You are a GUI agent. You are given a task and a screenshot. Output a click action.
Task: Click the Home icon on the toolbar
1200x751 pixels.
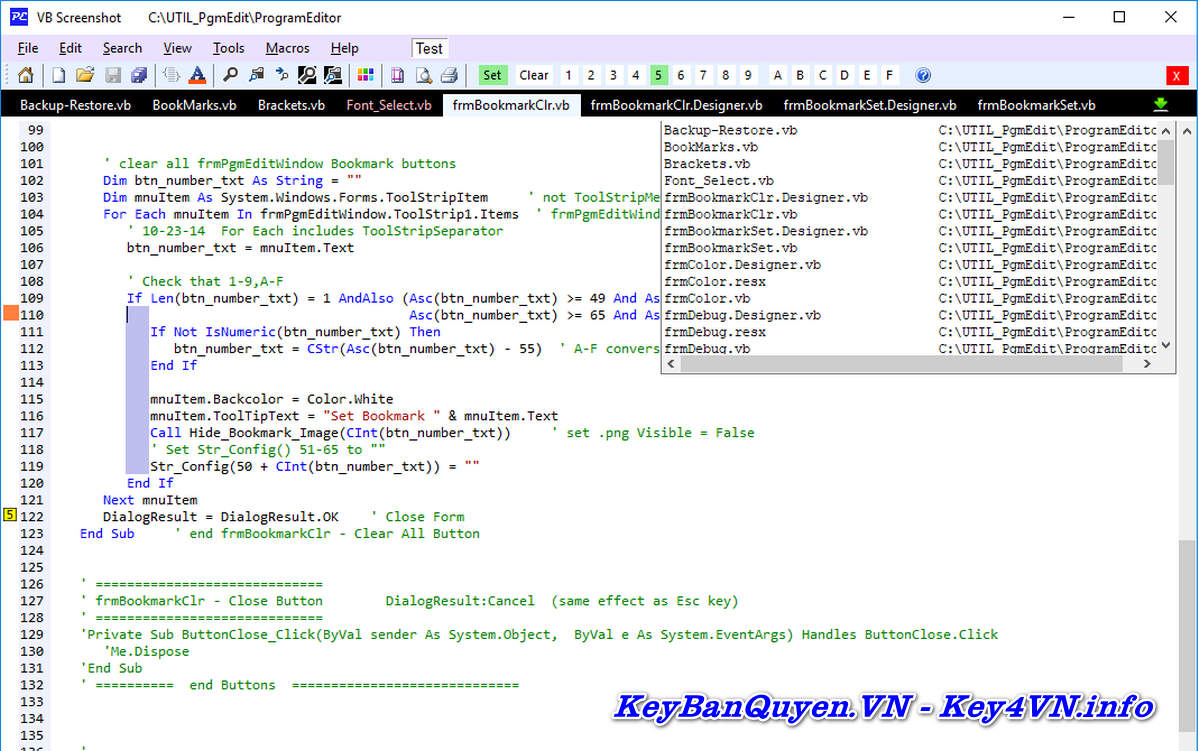click(x=25, y=75)
